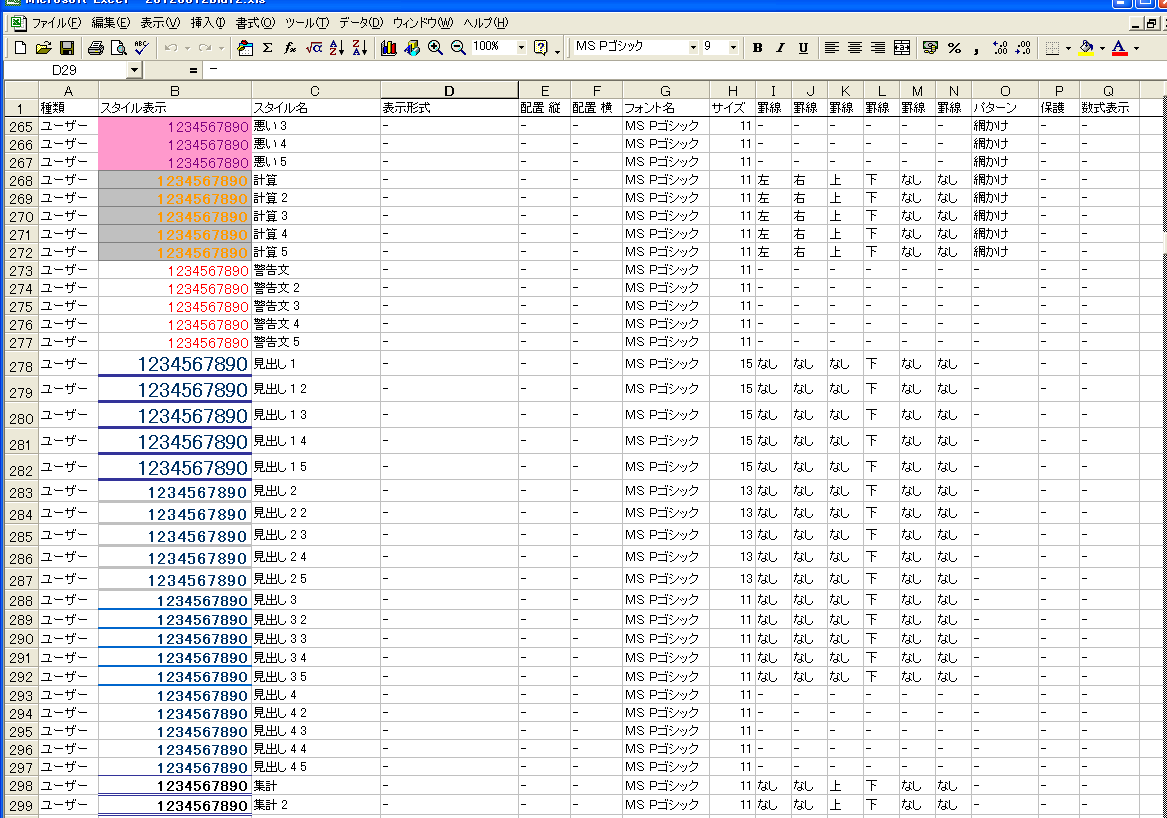Screen dimensions: 1167x818
Task: Select the 警告文 3 cell
Action: tap(316, 306)
